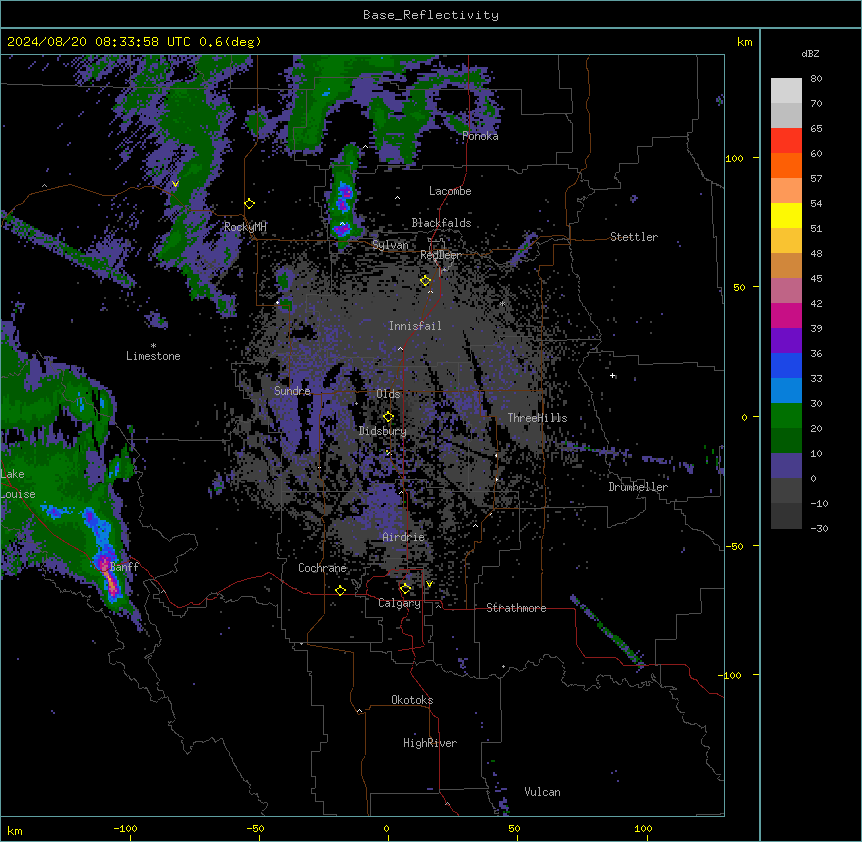Click the Sylvan label
This screenshot has height=842, width=862.
pos(390,245)
